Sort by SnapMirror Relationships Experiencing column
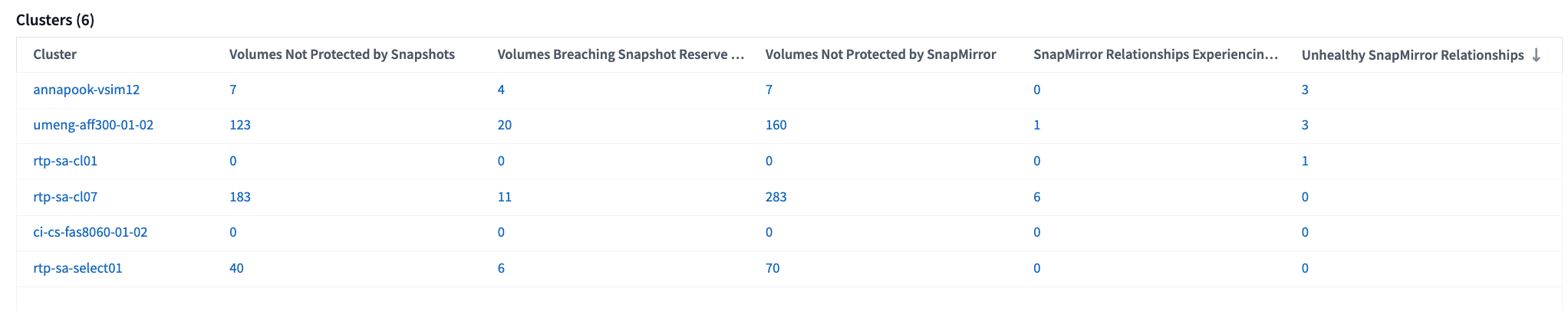The height and width of the screenshot is (311, 1568). (x=1156, y=54)
